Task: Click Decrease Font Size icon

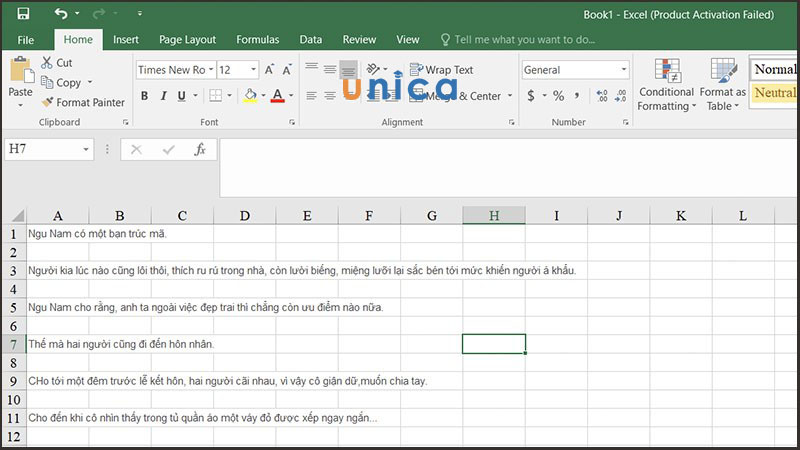Action: (287, 70)
